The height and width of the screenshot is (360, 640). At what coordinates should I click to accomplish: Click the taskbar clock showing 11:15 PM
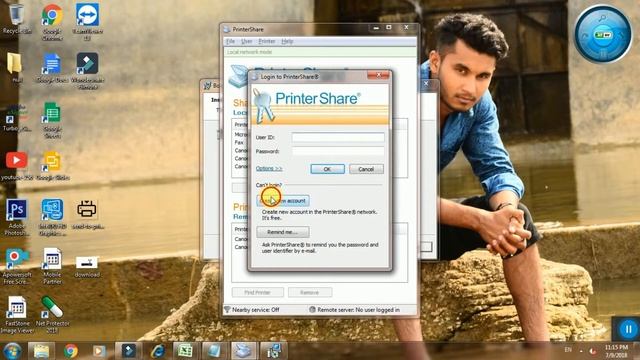[616, 351]
